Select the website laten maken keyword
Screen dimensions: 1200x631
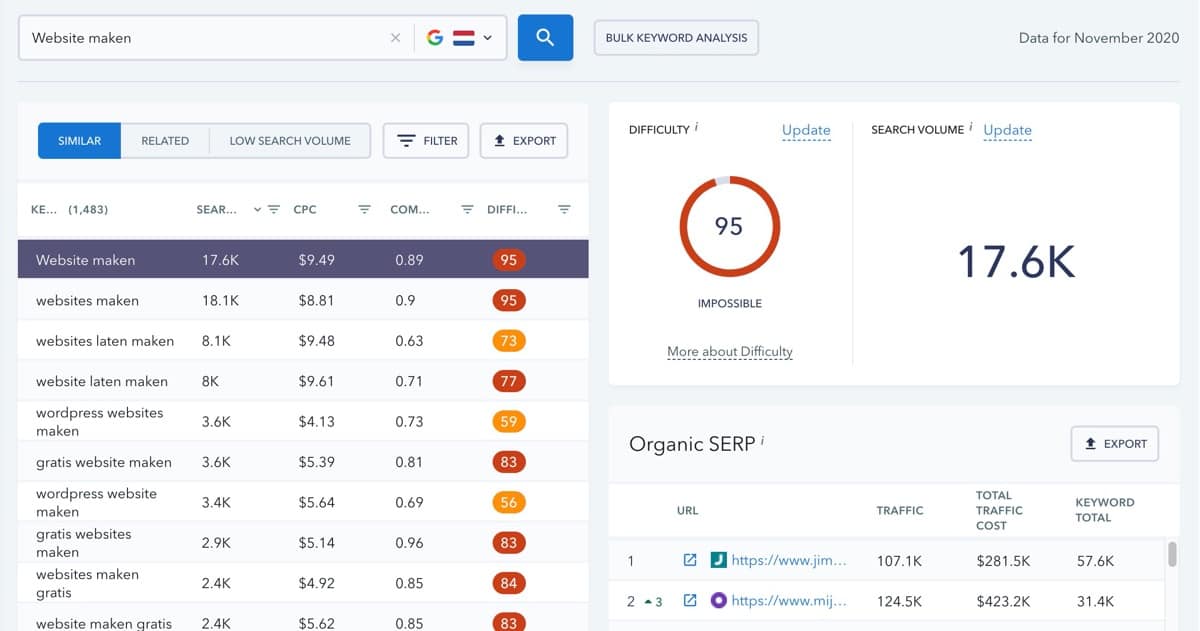102,381
